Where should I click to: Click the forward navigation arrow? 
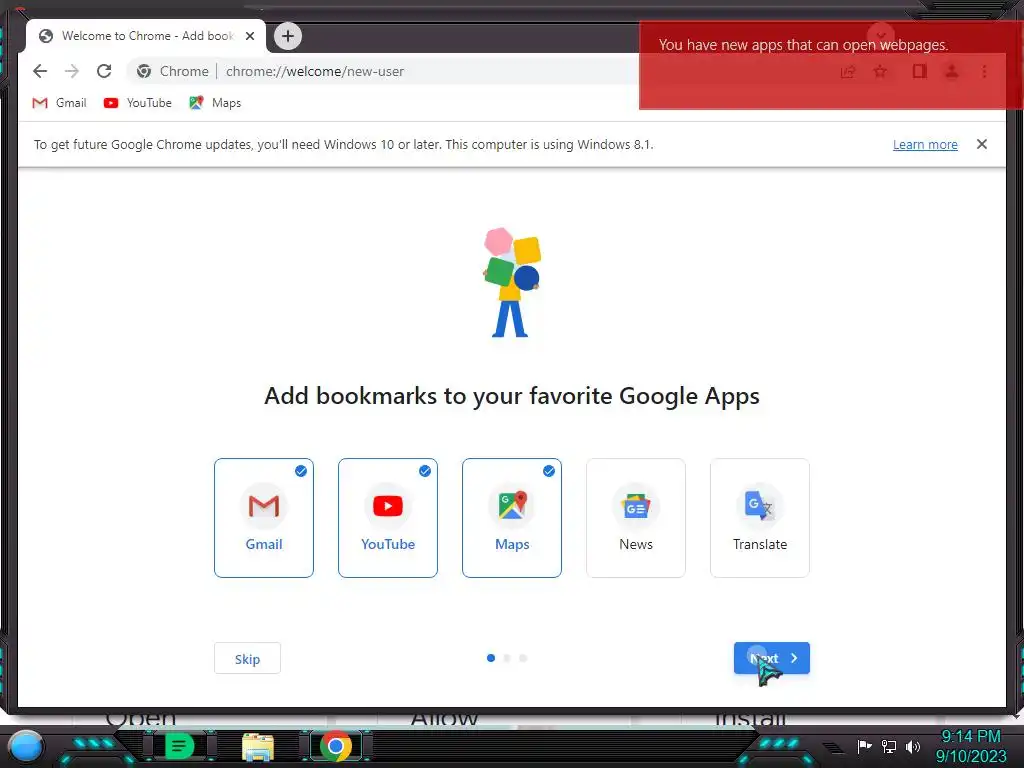tap(72, 71)
